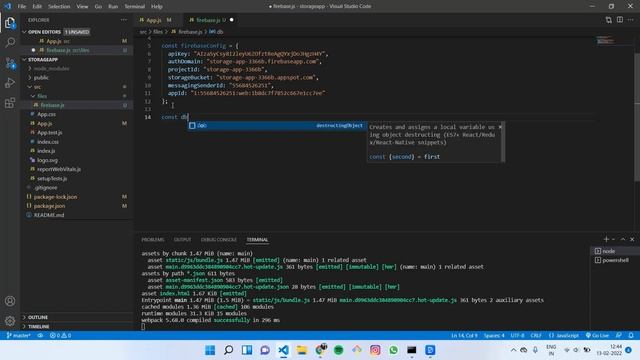Switch to the Problems panel tab
640x360 pixels.
click(x=153, y=240)
